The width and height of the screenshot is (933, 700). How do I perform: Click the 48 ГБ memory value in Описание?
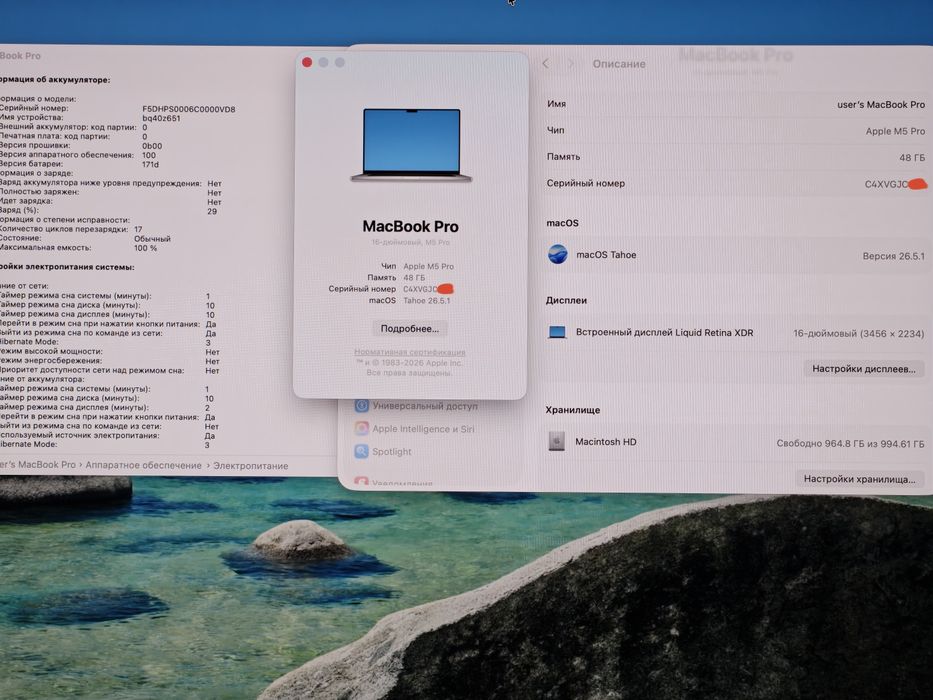coord(912,158)
